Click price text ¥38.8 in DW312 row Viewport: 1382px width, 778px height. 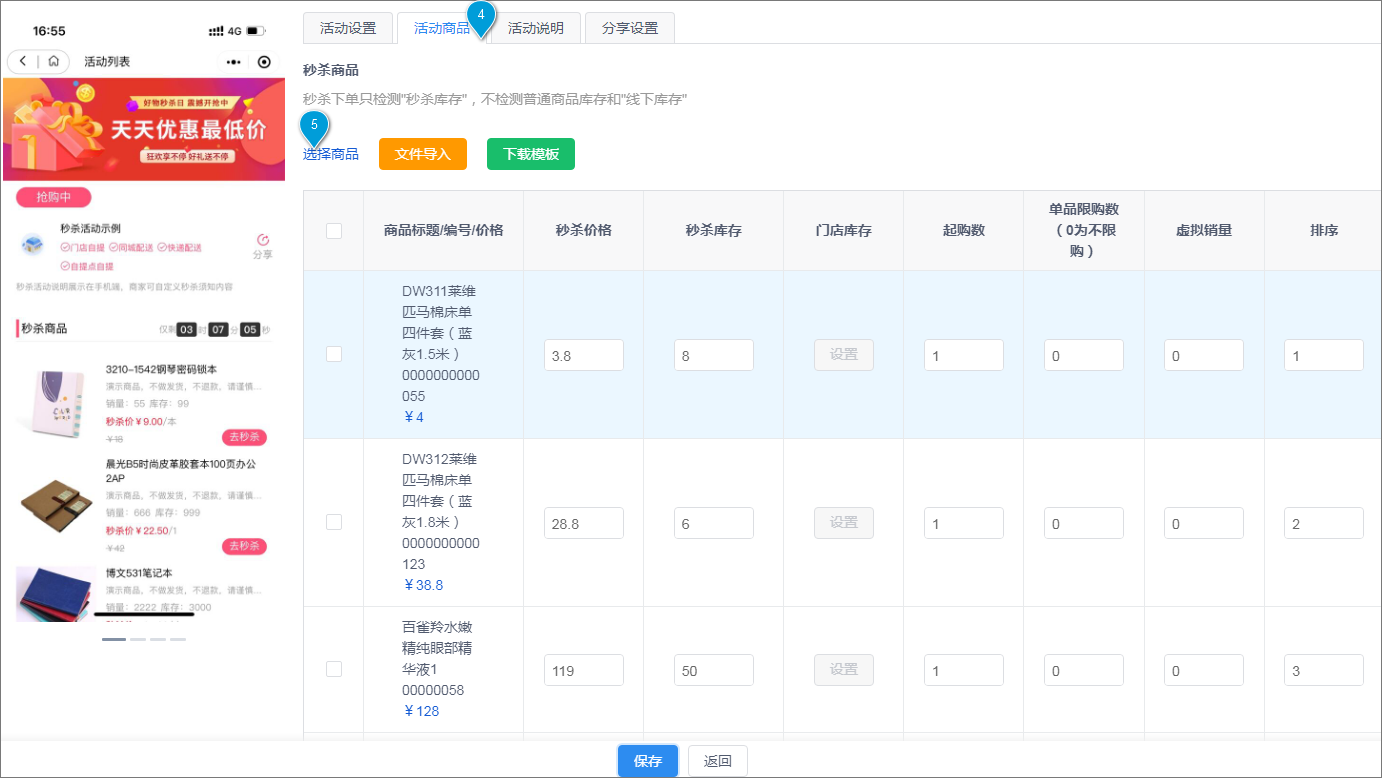(x=423, y=585)
